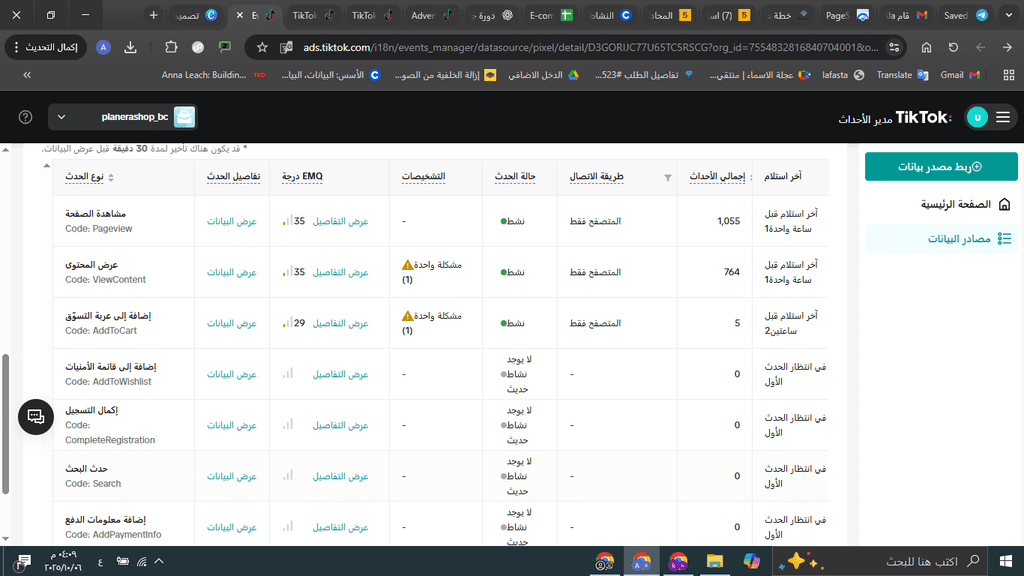
Task: Open عرض البيانات for the AddToCart event
Action: coord(232,323)
